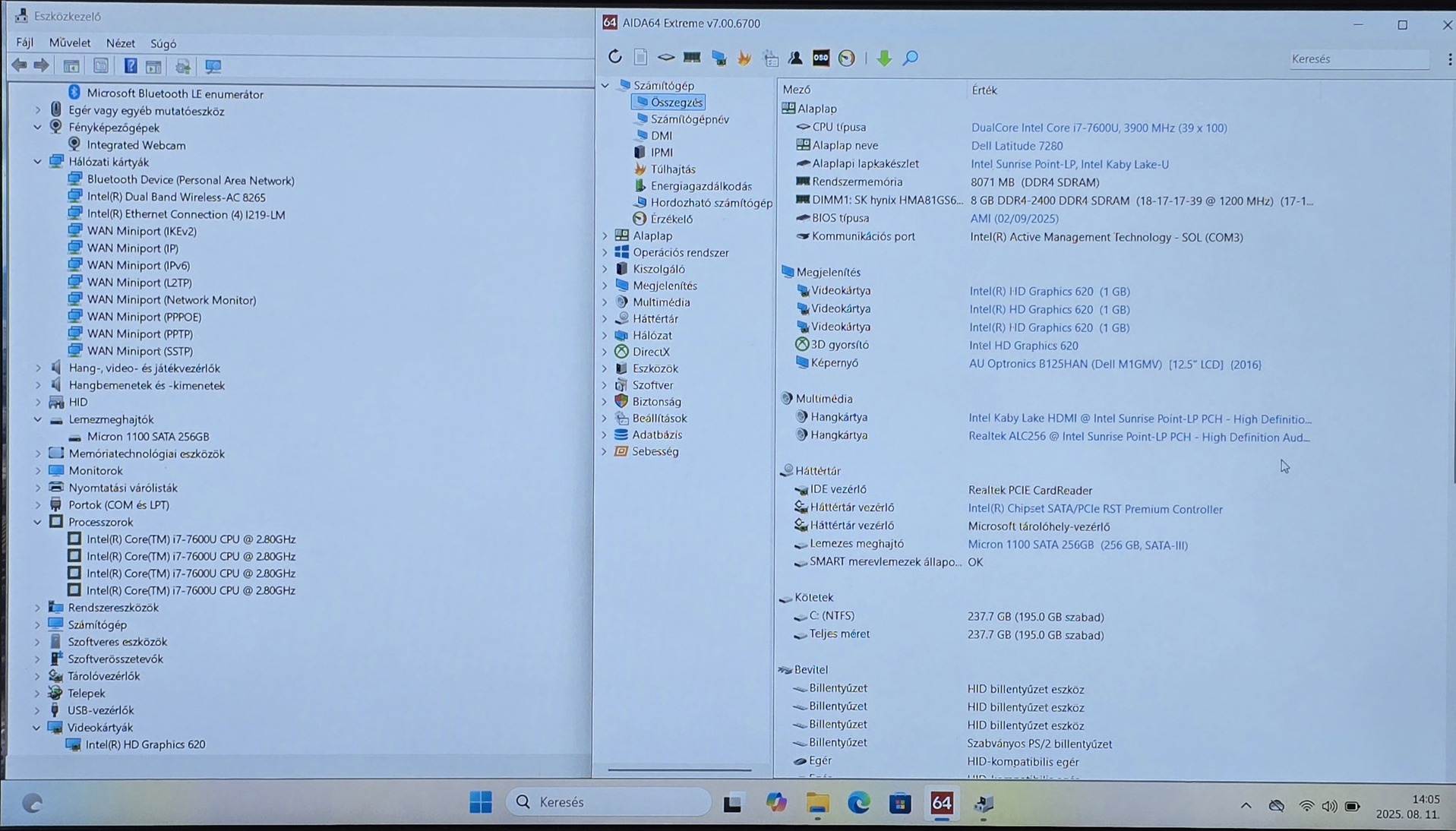Click the green download arrow in AIDA64
1456x831 pixels.
884,58
